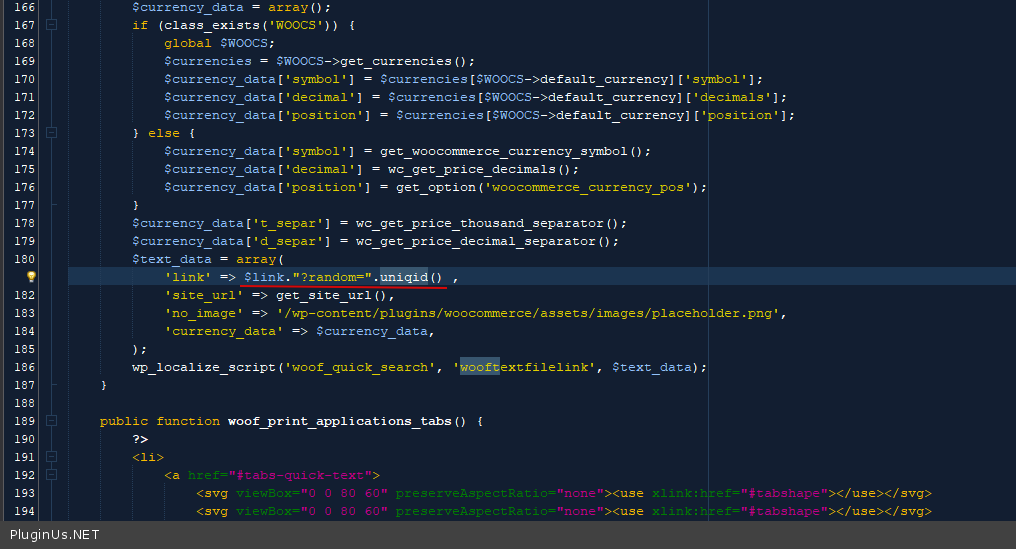Click the #tabs-quick-text href value
This screenshot has height=549, width=1016.
[x=299, y=475]
